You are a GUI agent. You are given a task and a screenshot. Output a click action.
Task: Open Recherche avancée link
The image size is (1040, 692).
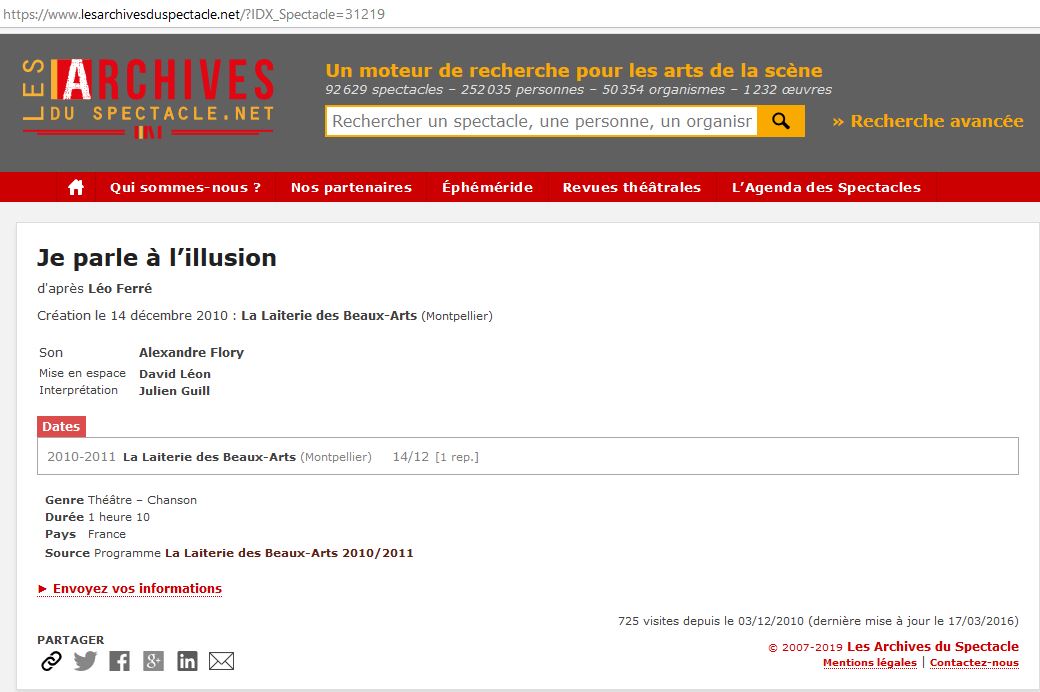(x=927, y=121)
